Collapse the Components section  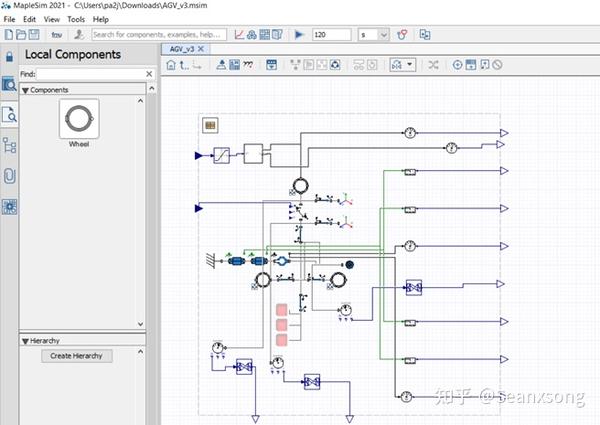pos(26,90)
